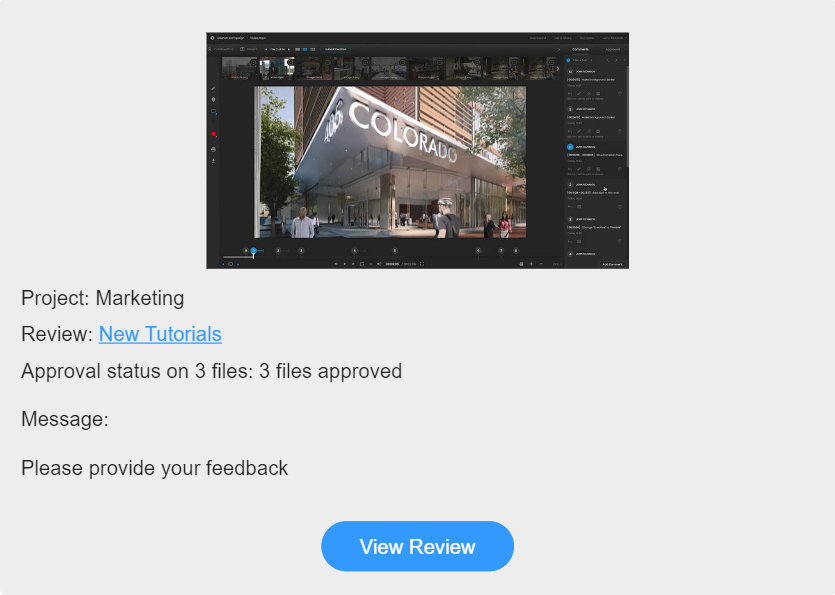The height and width of the screenshot is (595, 835).
Task: Click the print icon in the left toolbar
Action: coord(213,149)
